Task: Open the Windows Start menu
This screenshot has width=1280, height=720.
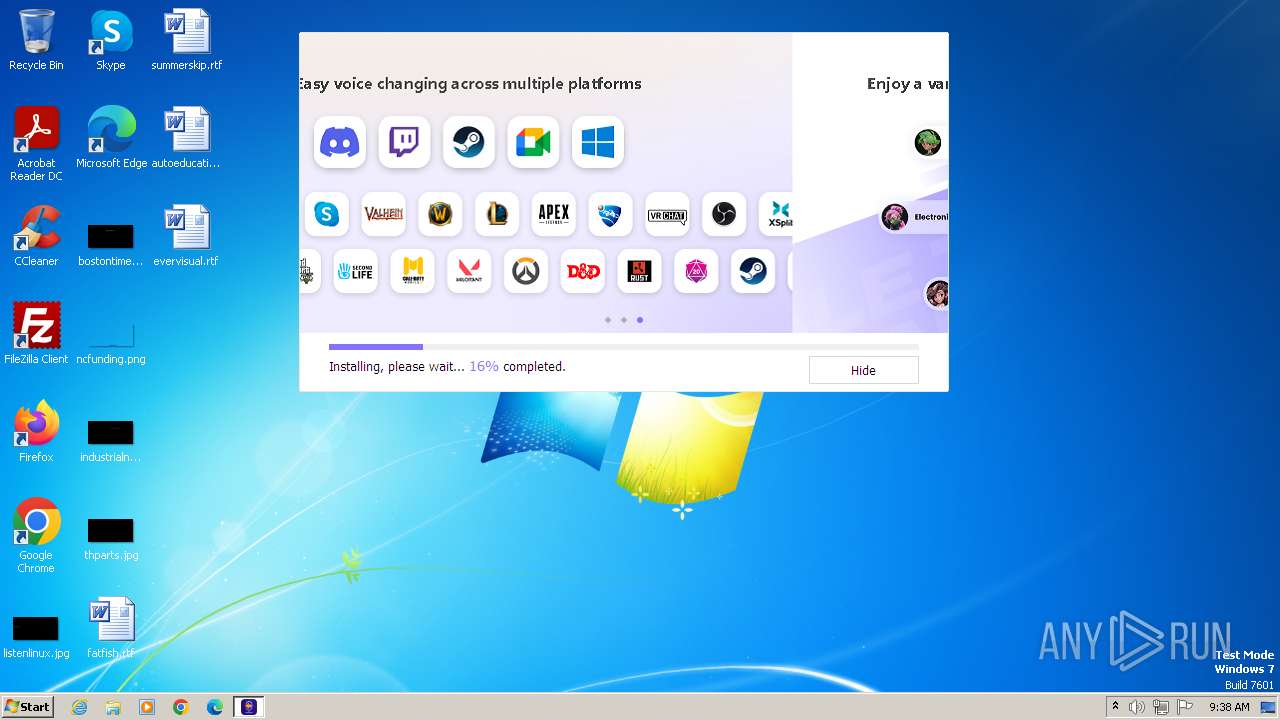Action: pos(27,707)
